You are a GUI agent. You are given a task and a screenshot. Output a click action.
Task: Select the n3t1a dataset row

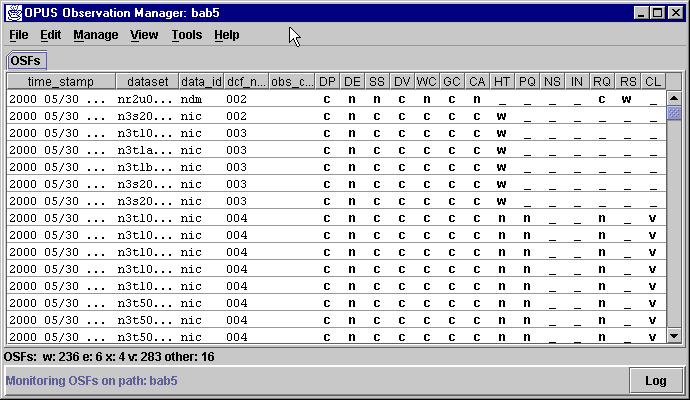146,150
